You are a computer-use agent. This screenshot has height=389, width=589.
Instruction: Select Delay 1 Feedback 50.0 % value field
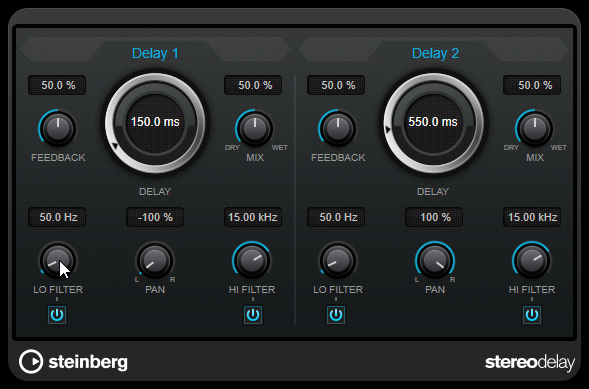pos(57,85)
